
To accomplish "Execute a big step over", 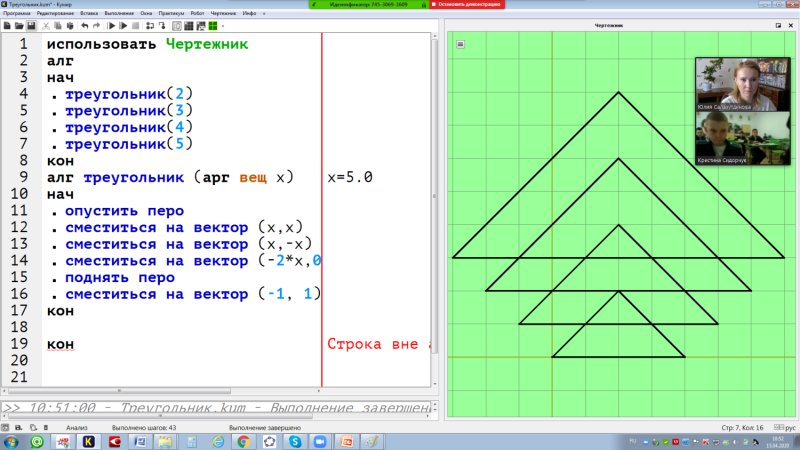I will pyautogui.click(x=150, y=26).
